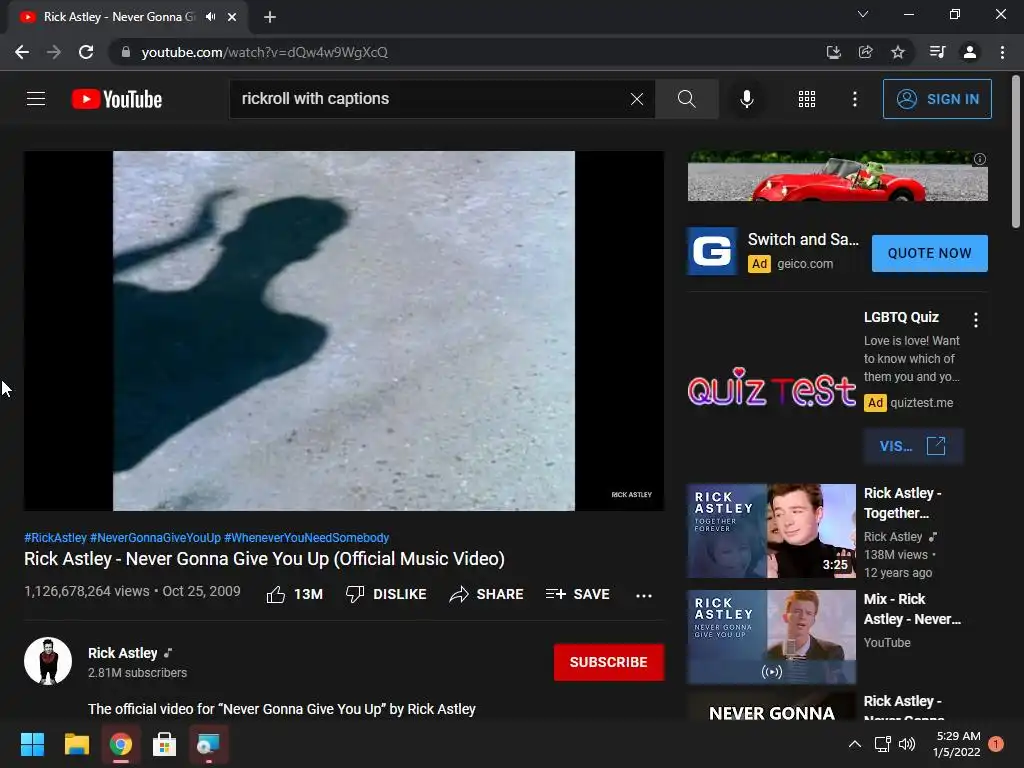Open the Rick Astley channel name link
The height and width of the screenshot is (768, 1024).
coord(123,653)
